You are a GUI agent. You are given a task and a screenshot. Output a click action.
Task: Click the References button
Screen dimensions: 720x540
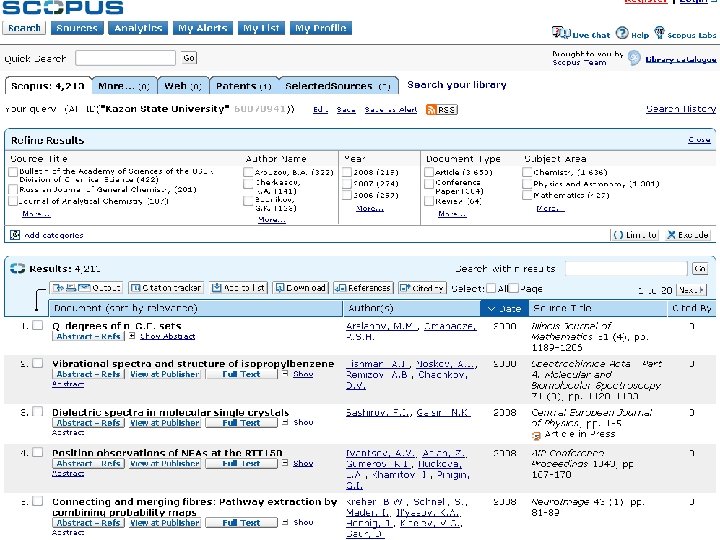tap(363, 288)
